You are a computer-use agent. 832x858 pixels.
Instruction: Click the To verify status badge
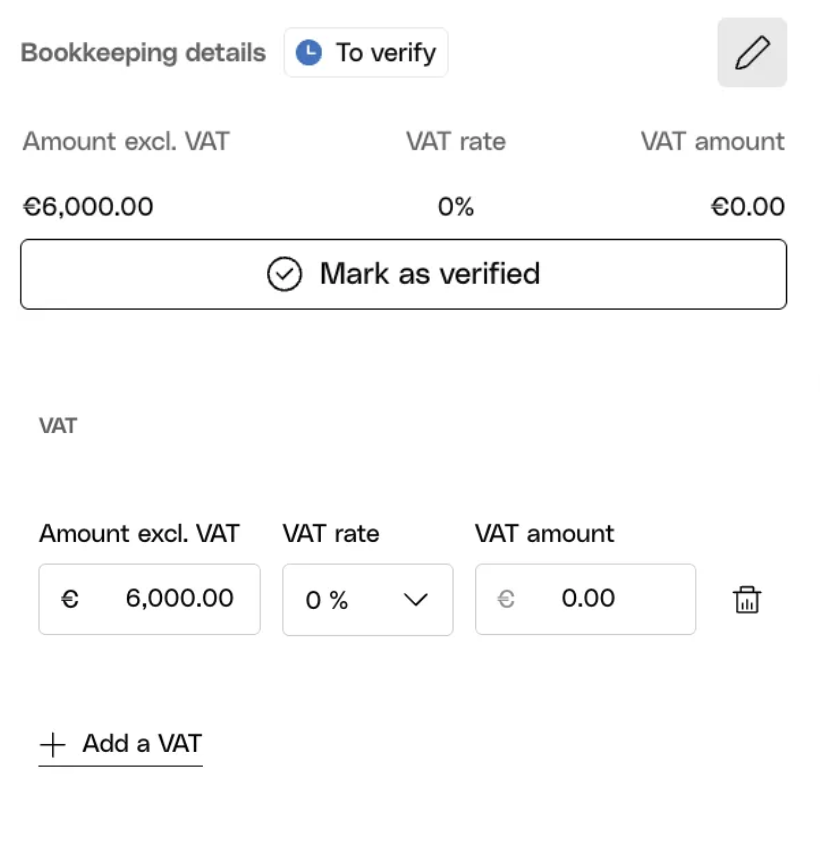point(366,53)
